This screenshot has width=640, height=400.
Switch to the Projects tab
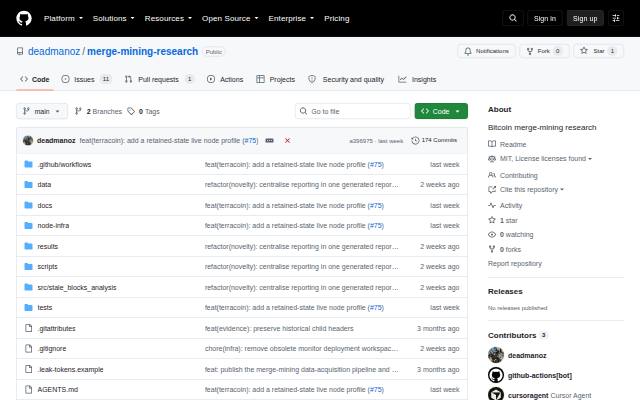click(276, 79)
